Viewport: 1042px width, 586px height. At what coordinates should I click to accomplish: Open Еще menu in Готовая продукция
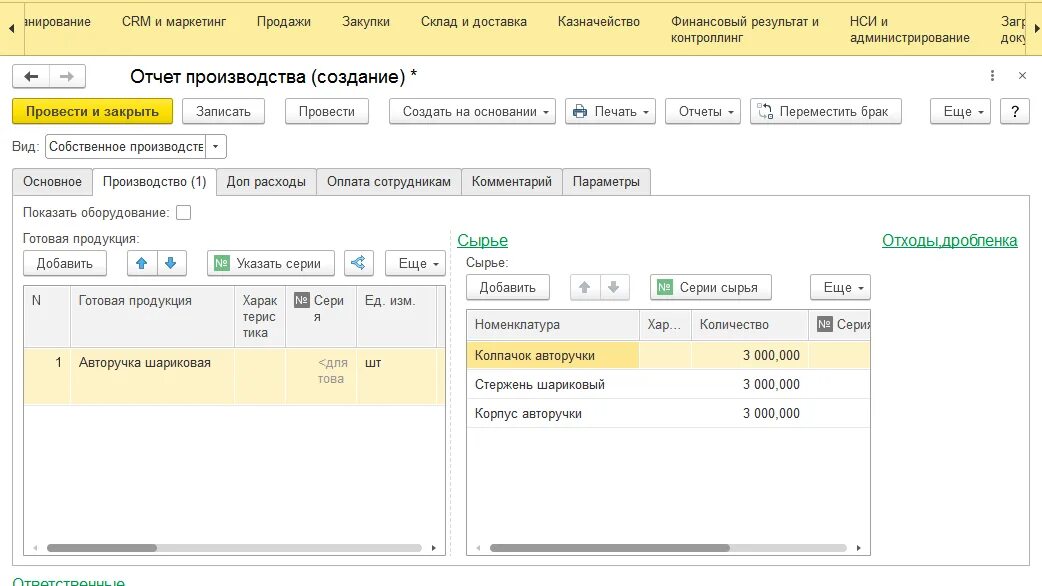tap(415, 263)
